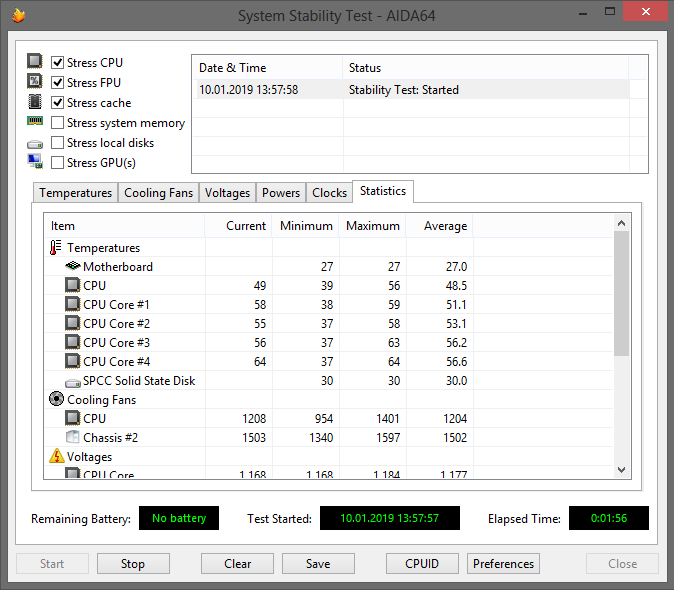674x590 pixels.
Task: Click the FPU percent icon beside Stress FPU
Action: pyautogui.click(x=35, y=81)
